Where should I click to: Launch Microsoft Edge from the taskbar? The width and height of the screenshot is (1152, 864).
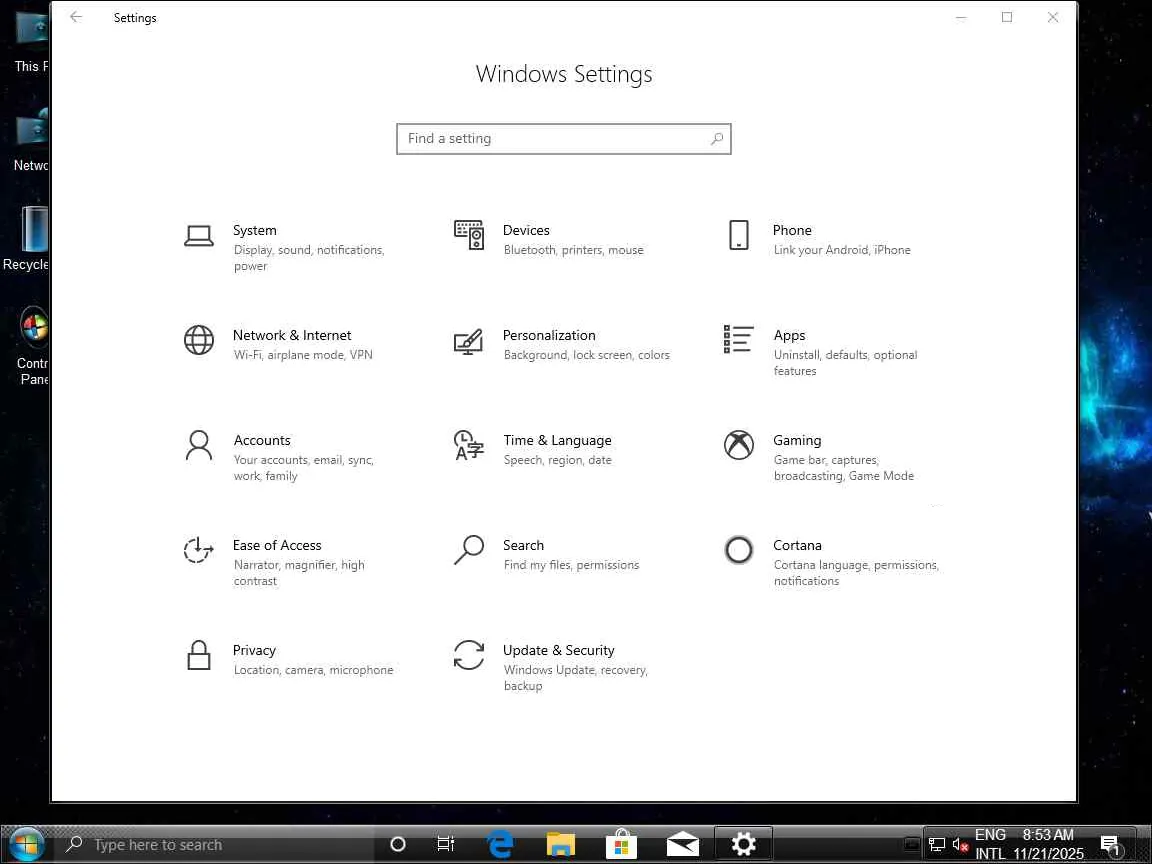[500, 845]
